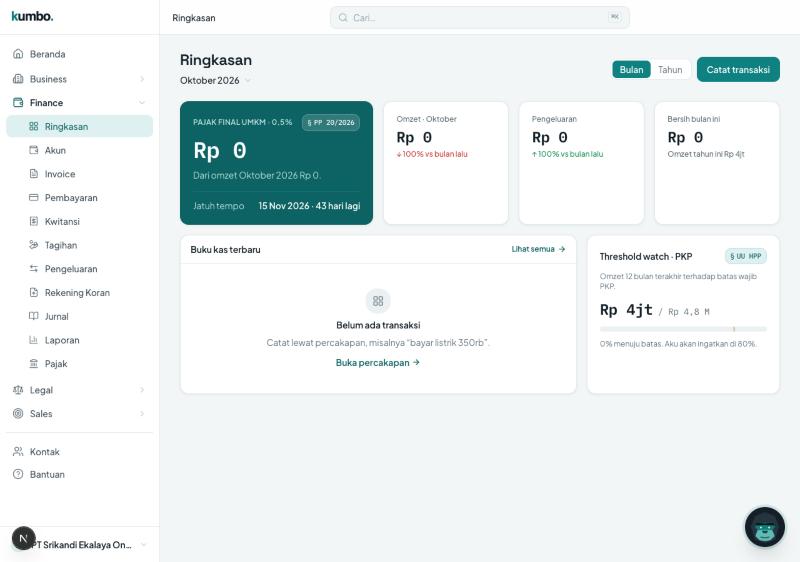800x562 pixels.
Task: Click the Finance wallet icon
Action: 18,103
